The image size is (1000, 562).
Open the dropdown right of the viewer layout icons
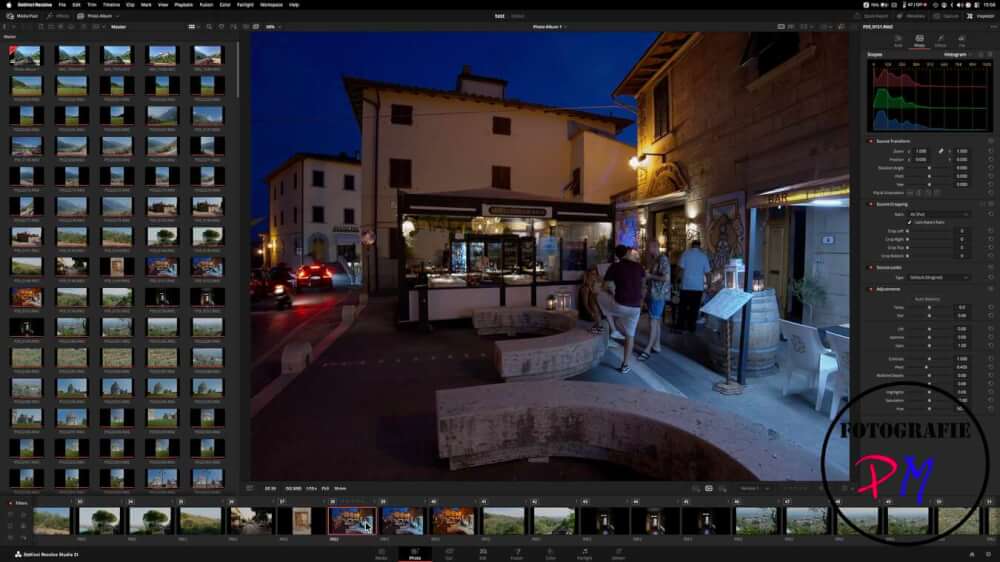(754, 488)
